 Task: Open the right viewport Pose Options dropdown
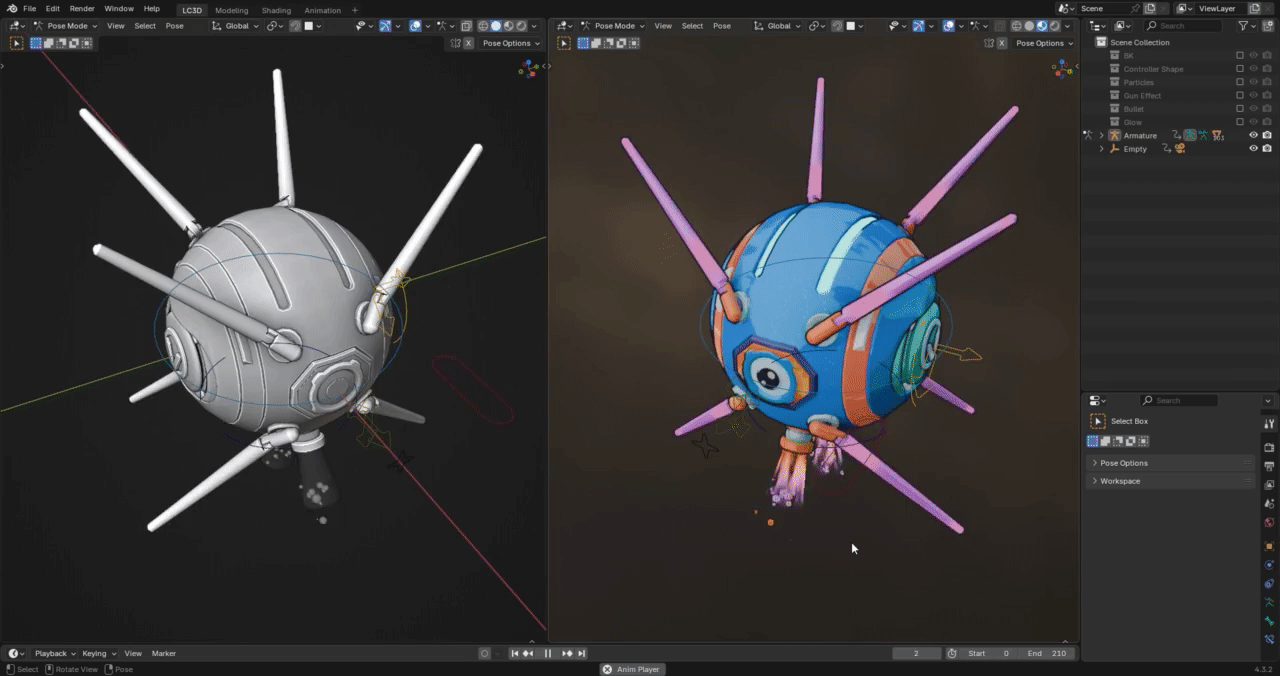[1043, 43]
